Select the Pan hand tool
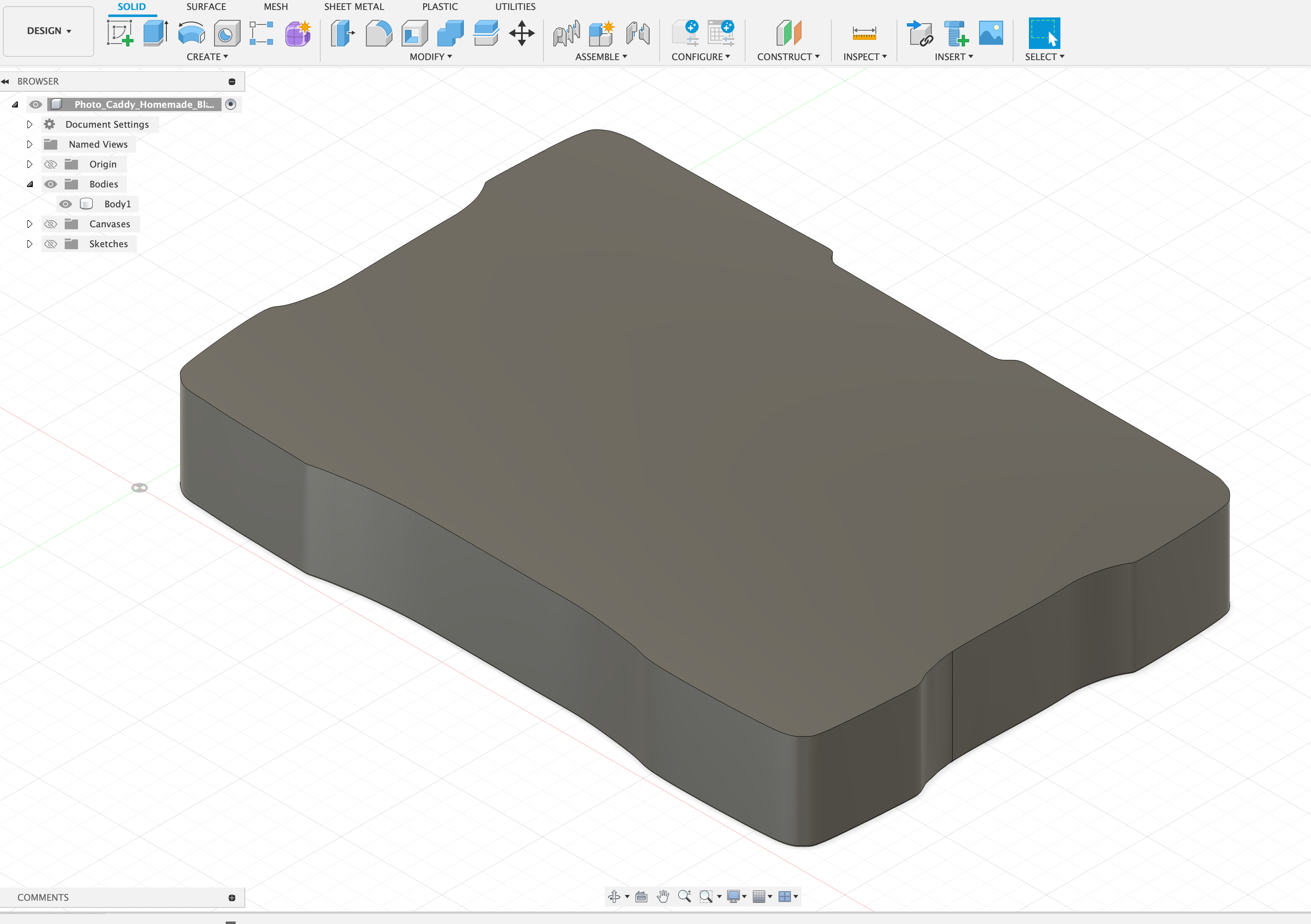Image resolution: width=1311 pixels, height=924 pixels. pos(663,897)
